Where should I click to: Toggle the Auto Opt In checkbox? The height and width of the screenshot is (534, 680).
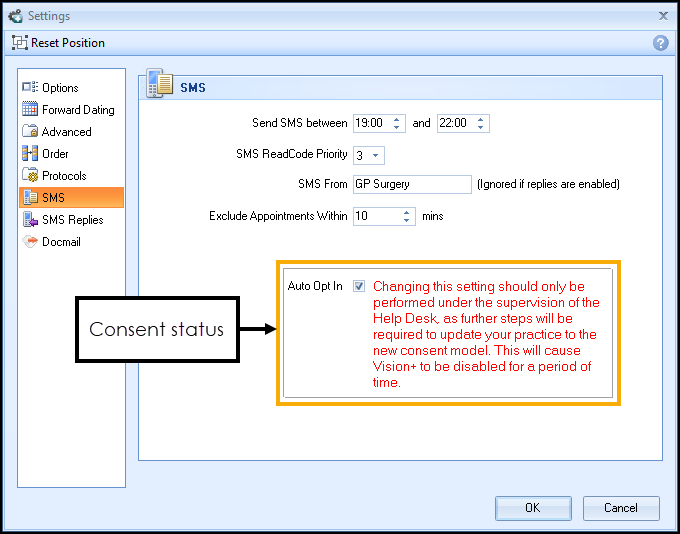point(359,286)
